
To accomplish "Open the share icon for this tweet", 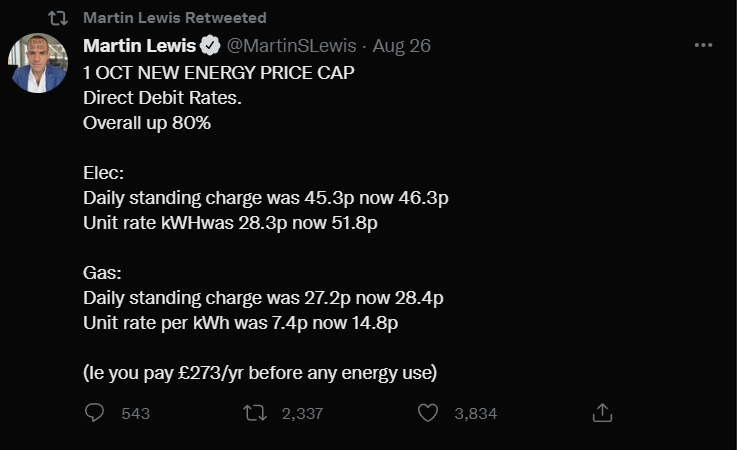I will pyautogui.click(x=602, y=413).
